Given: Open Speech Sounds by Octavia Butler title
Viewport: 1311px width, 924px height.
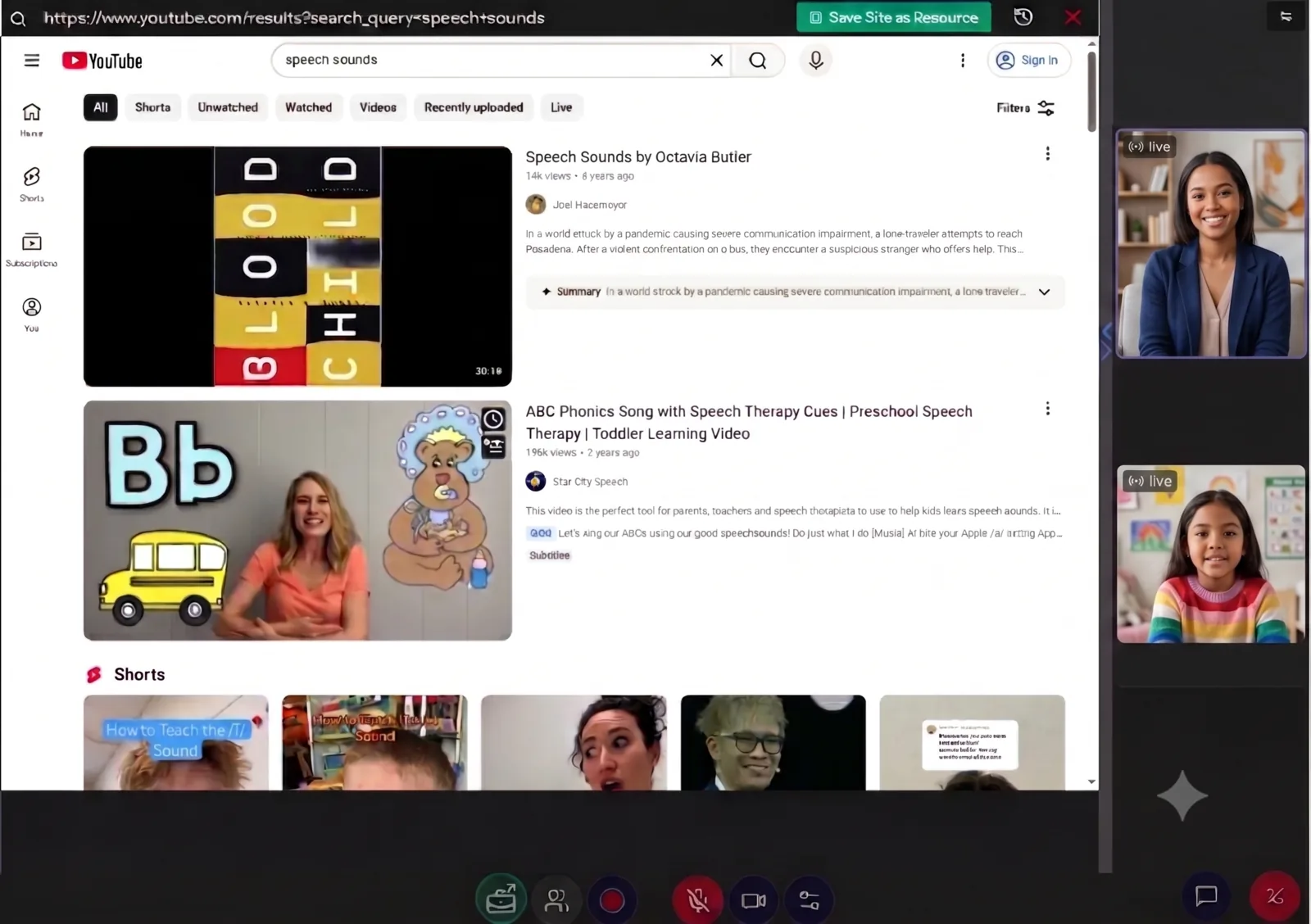Looking at the screenshot, I should 638,157.
